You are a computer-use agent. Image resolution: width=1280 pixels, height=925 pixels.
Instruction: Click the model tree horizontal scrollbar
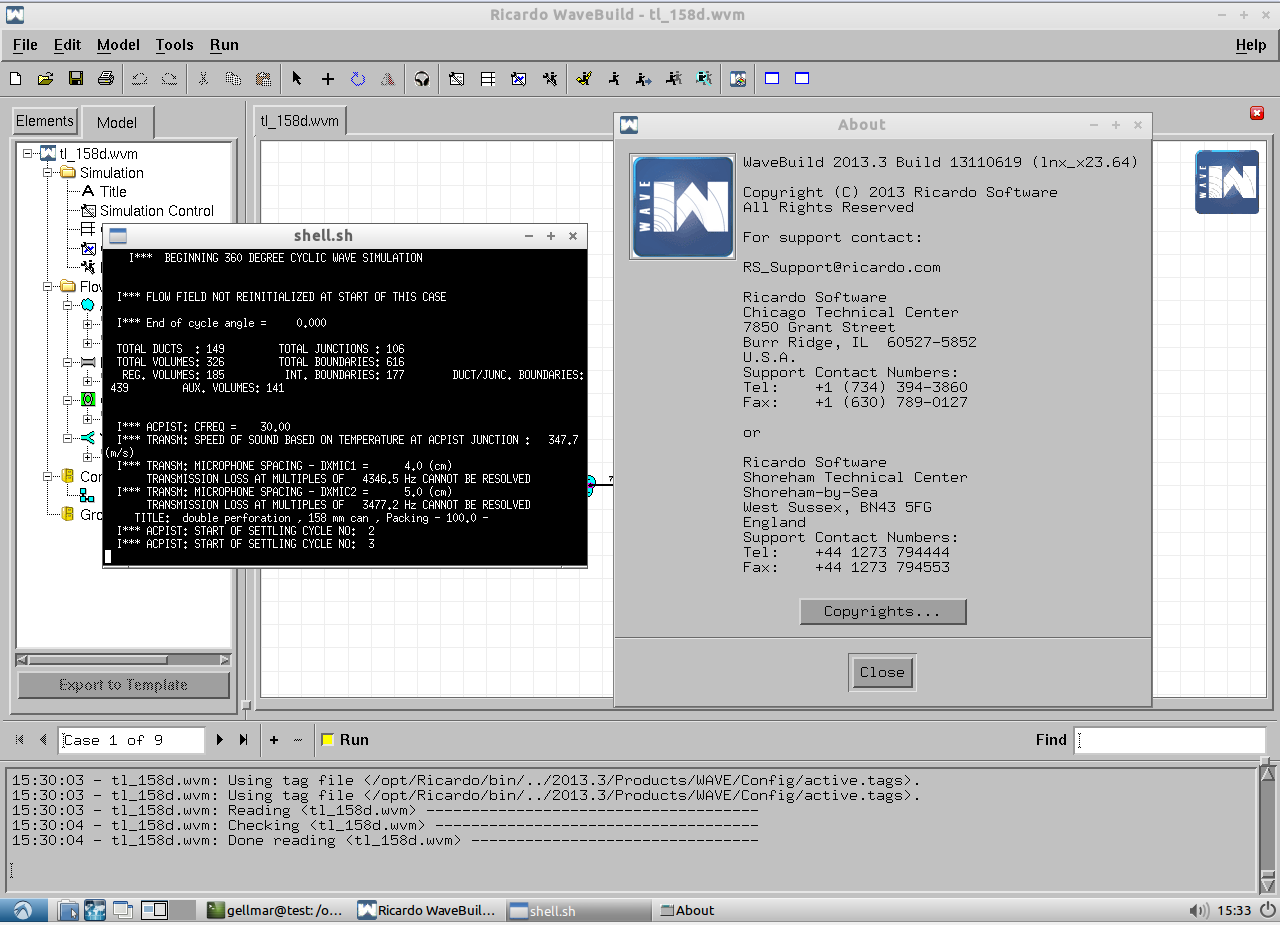(x=124, y=660)
